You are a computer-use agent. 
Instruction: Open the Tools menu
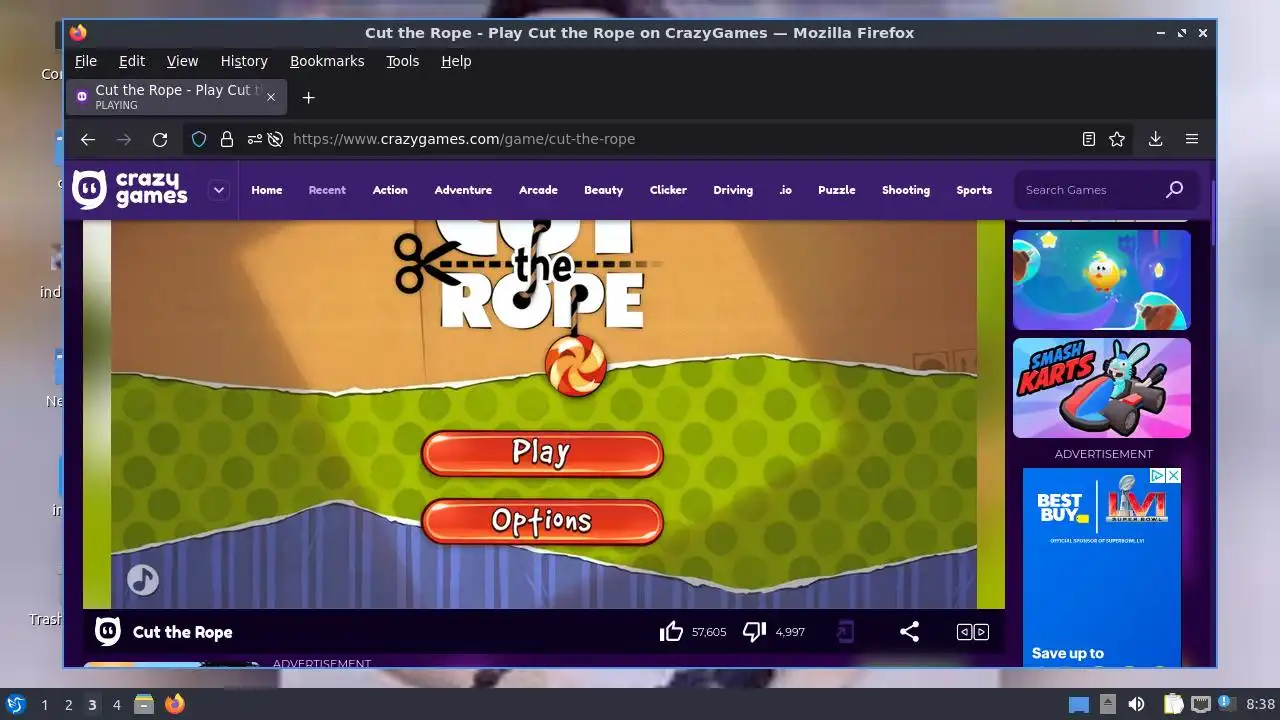click(x=403, y=61)
